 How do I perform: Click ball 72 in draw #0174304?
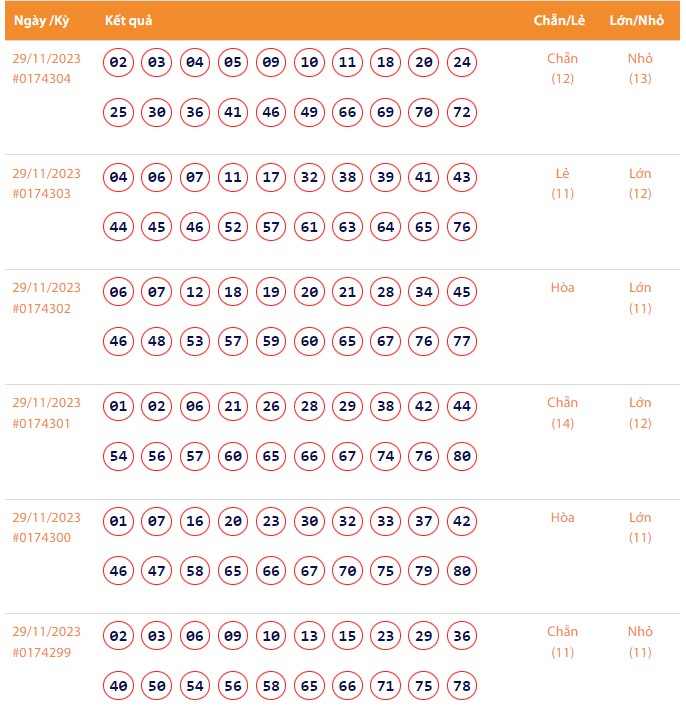coord(462,112)
